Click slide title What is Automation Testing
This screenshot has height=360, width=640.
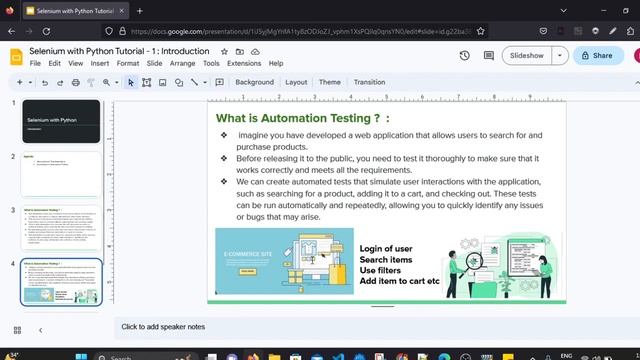303,118
